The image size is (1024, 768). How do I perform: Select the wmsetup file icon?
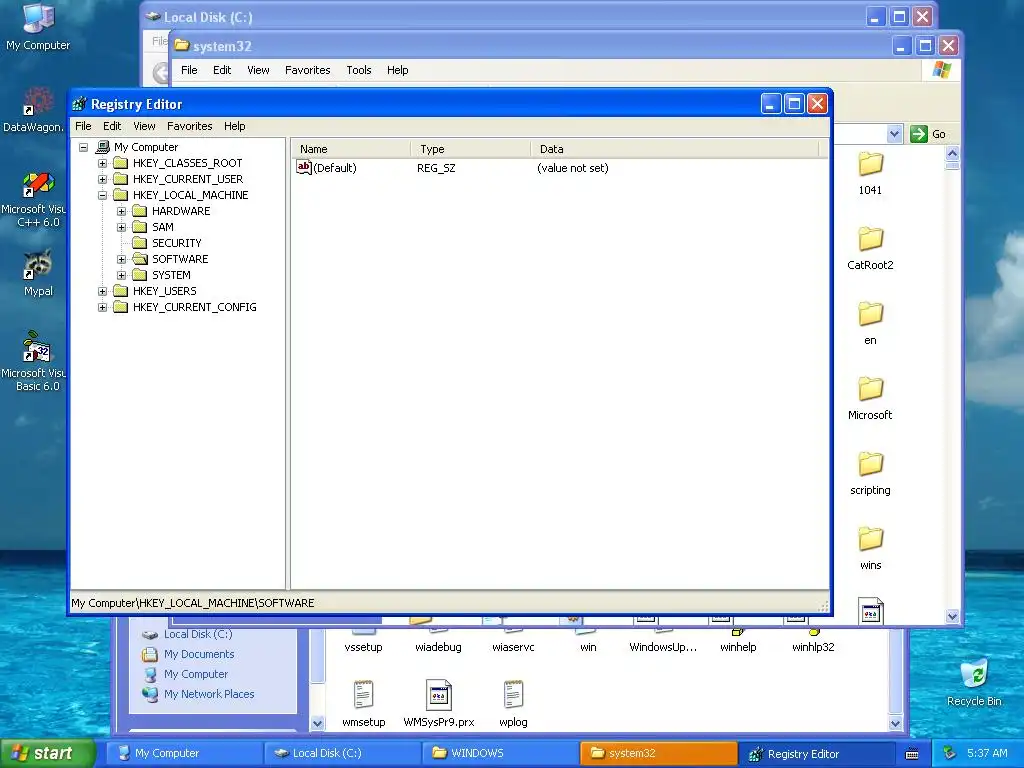pos(363,695)
